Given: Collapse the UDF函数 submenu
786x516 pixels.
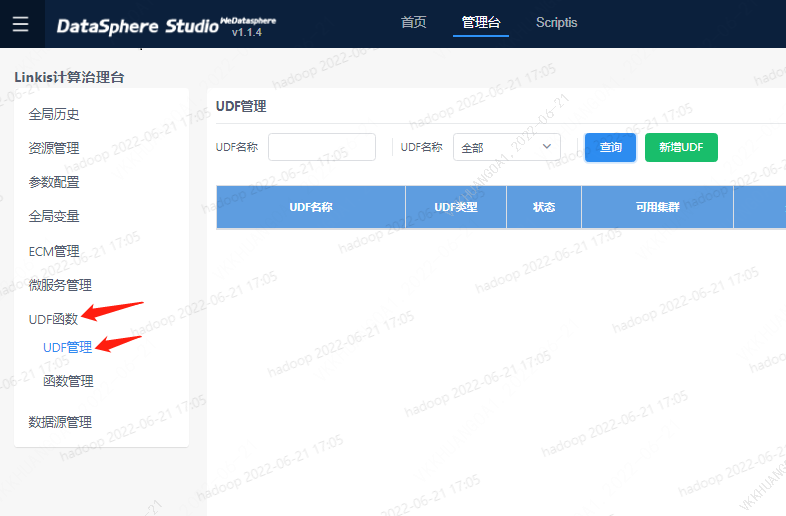Looking at the screenshot, I should pos(53,319).
